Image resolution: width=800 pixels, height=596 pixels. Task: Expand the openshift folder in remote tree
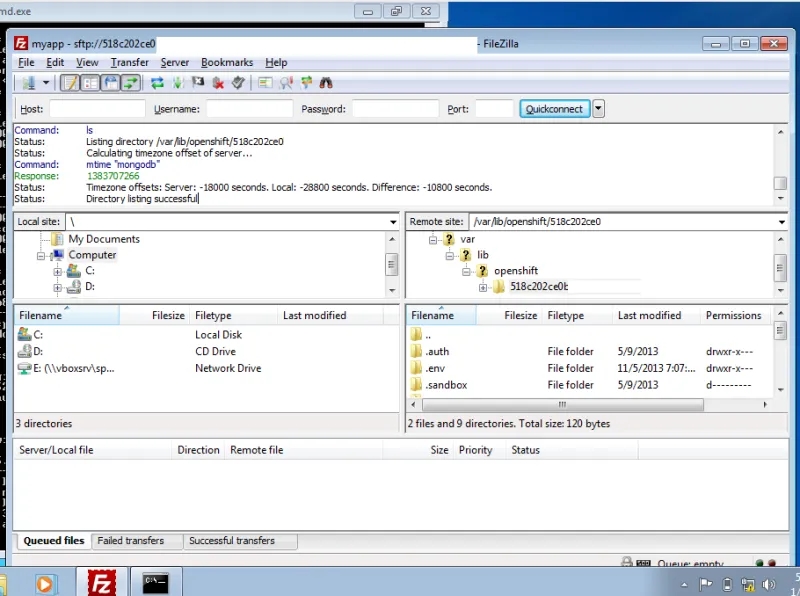[466, 271]
